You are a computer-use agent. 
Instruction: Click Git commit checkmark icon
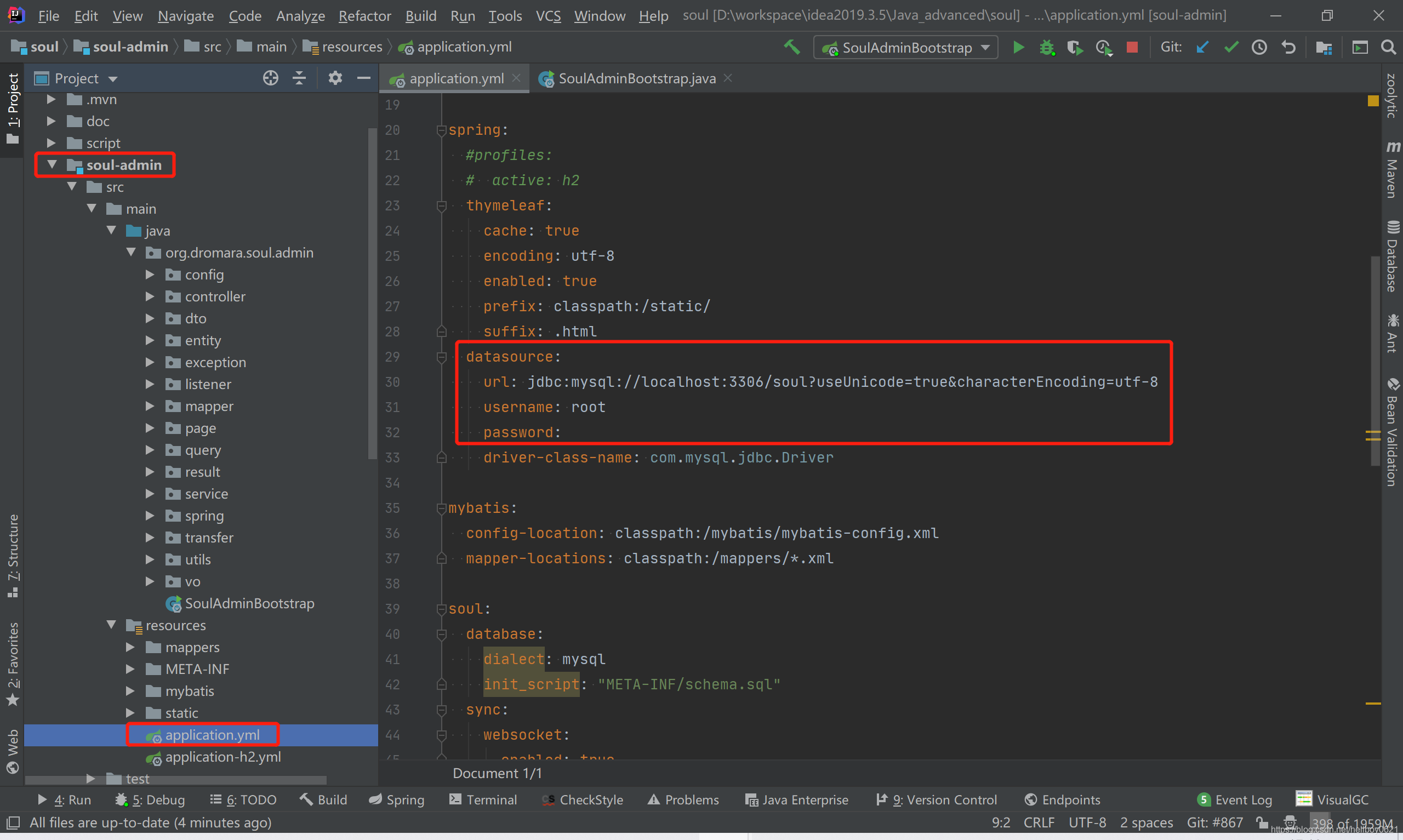[1231, 47]
